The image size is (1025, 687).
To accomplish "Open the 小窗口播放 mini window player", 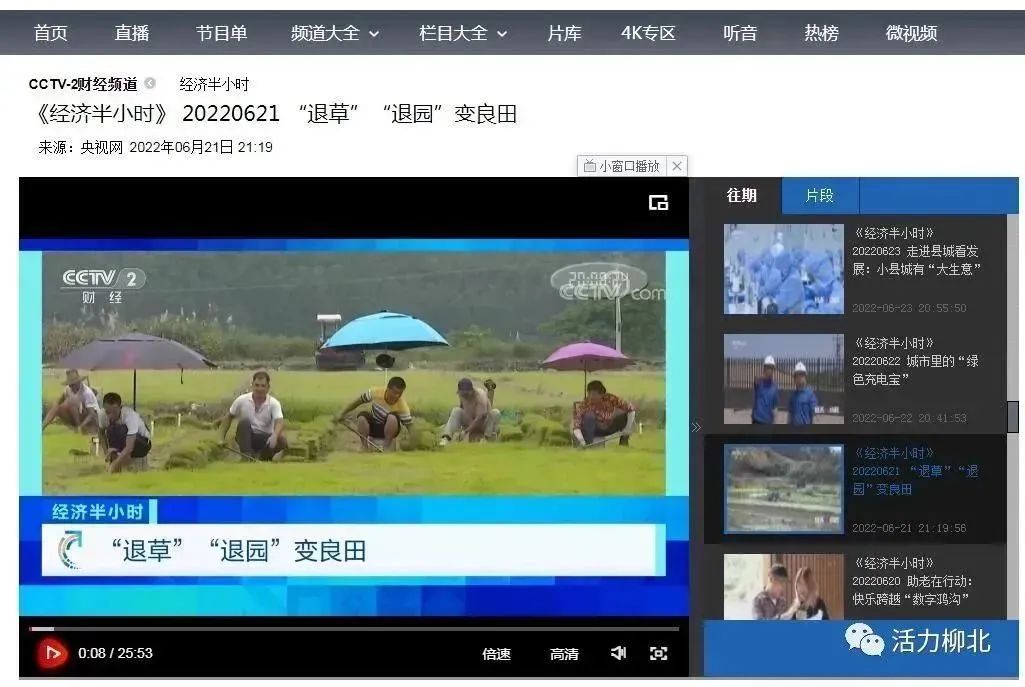I will point(622,166).
